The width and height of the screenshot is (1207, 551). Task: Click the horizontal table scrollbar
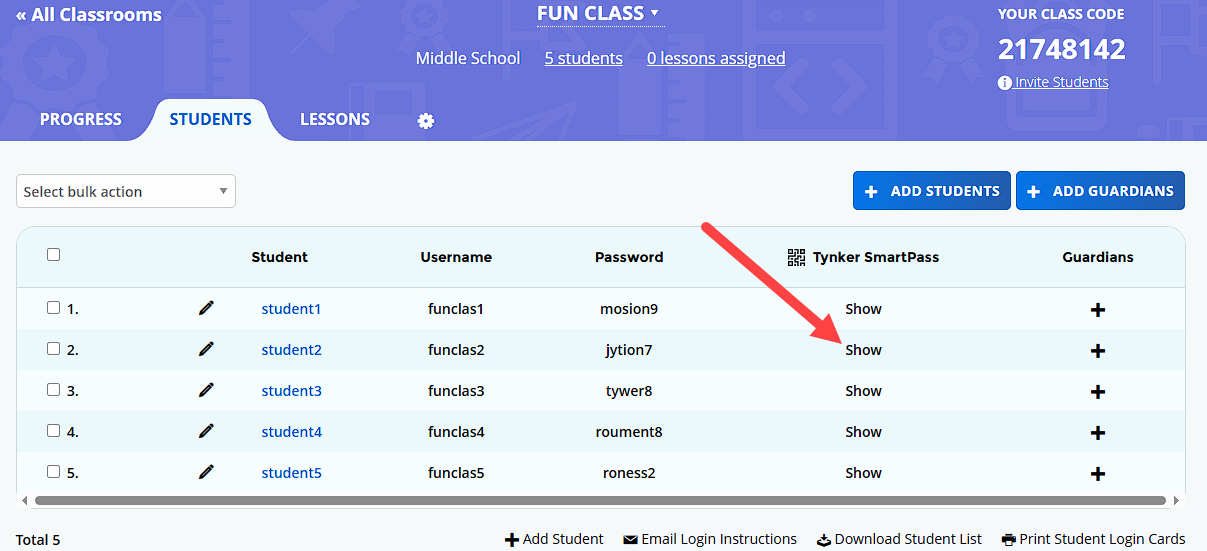(600, 500)
